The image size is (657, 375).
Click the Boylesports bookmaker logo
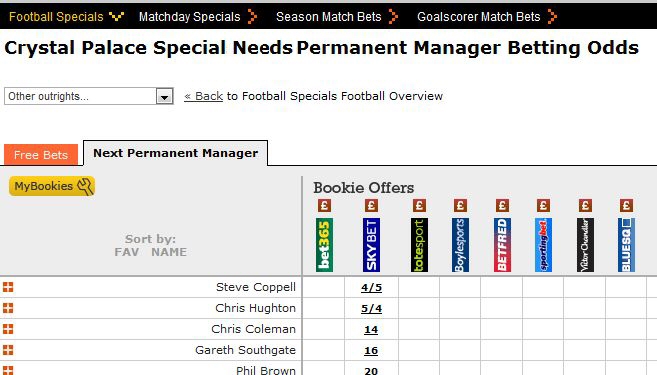pyautogui.click(x=460, y=245)
